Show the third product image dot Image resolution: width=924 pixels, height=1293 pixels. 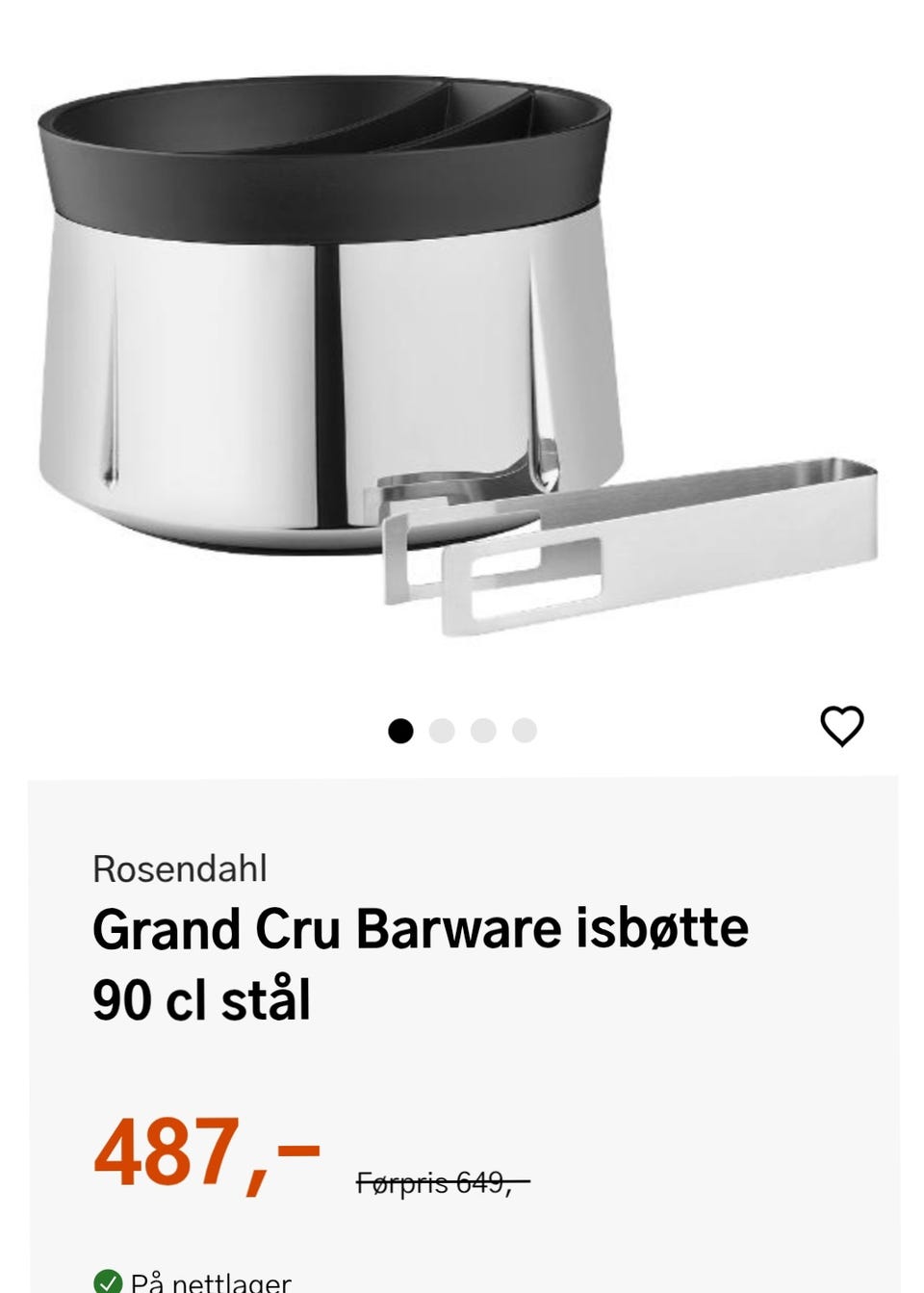point(483,731)
